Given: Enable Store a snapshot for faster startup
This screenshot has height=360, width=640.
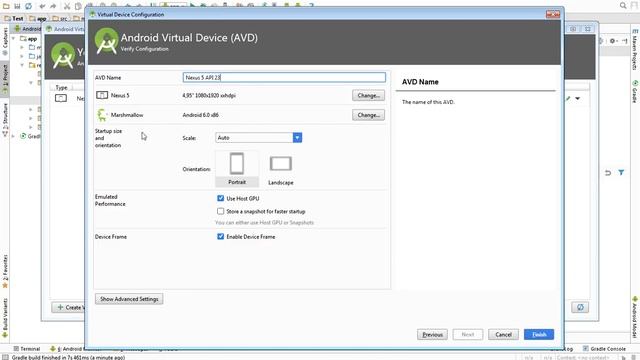Looking at the screenshot, I should 220,211.
